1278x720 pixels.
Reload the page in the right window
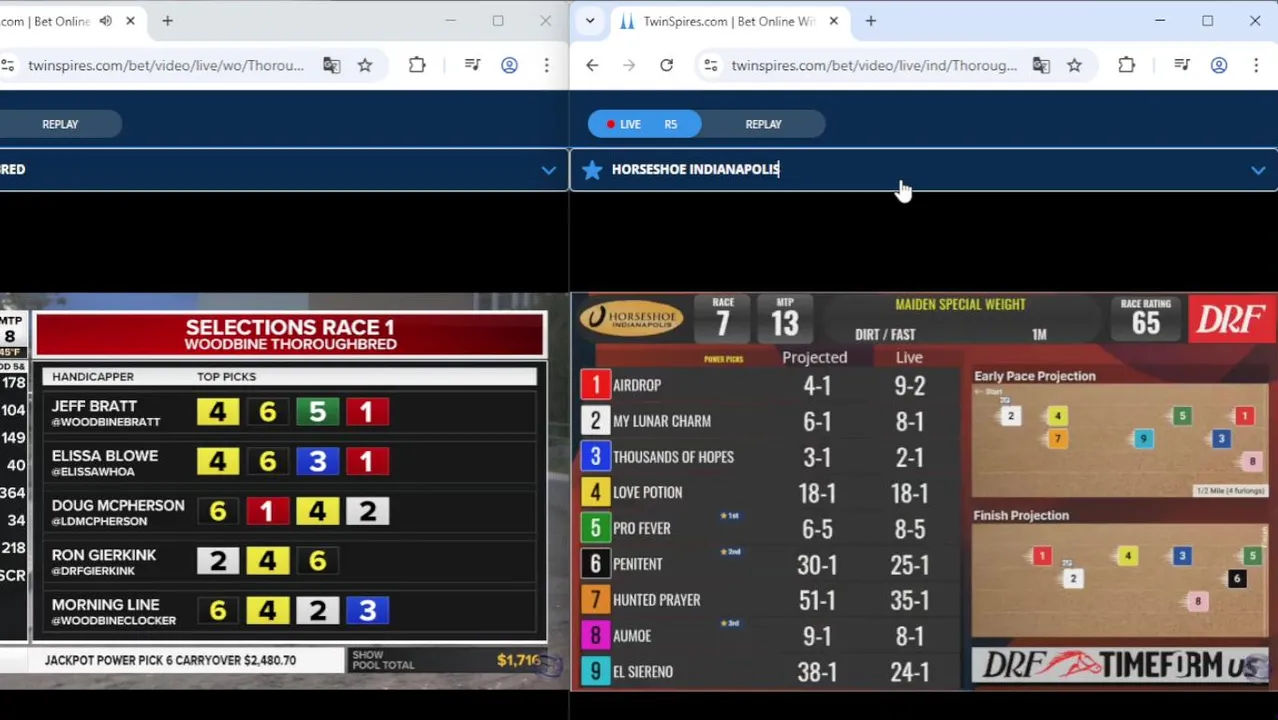[666, 65]
